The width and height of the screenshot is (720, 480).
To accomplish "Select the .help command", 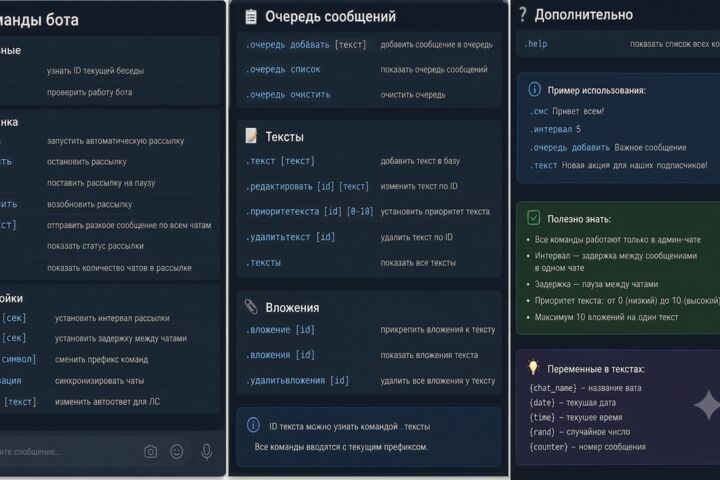I will click(x=536, y=44).
